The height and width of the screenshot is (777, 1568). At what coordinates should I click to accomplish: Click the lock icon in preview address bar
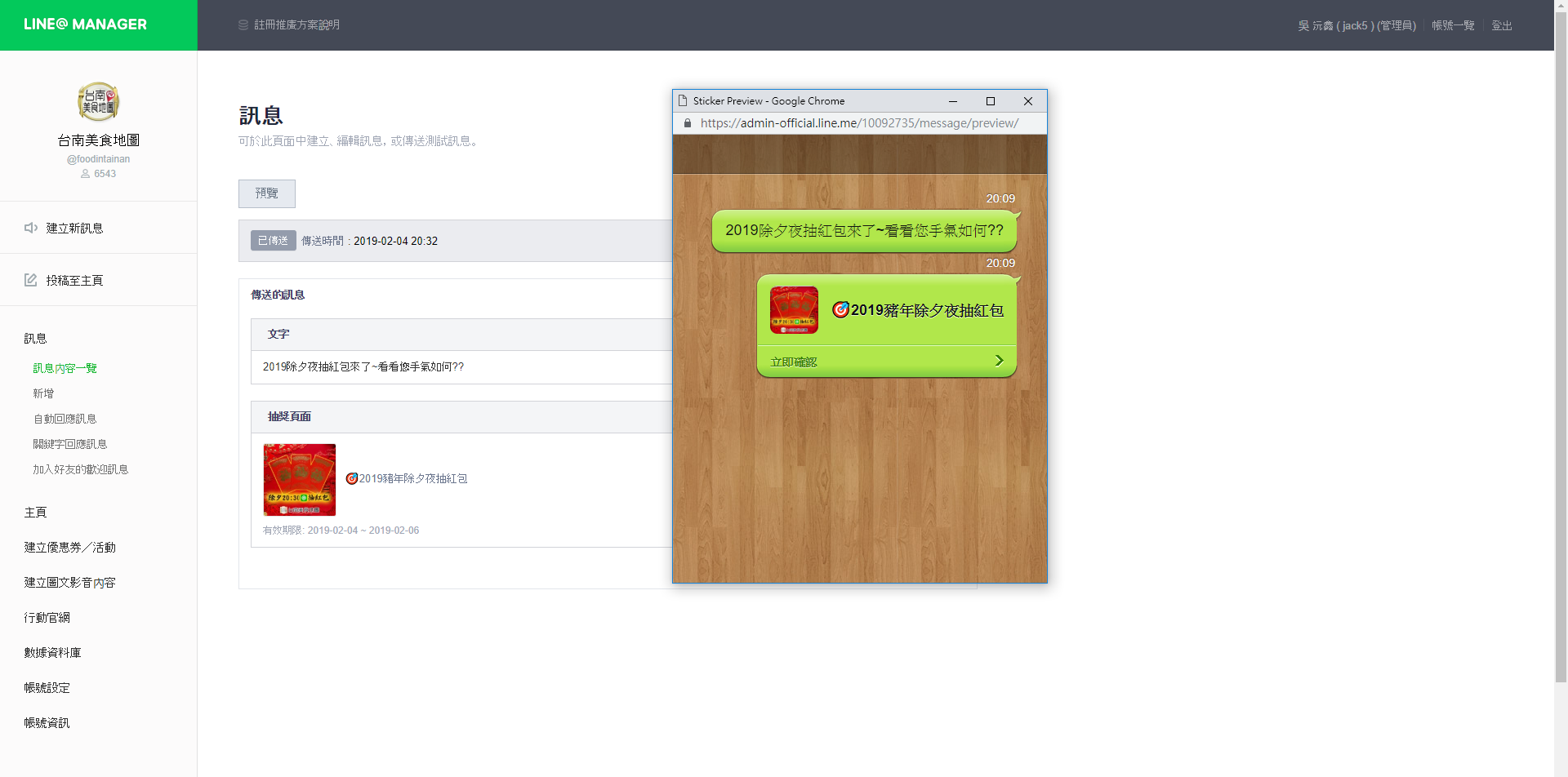688,123
